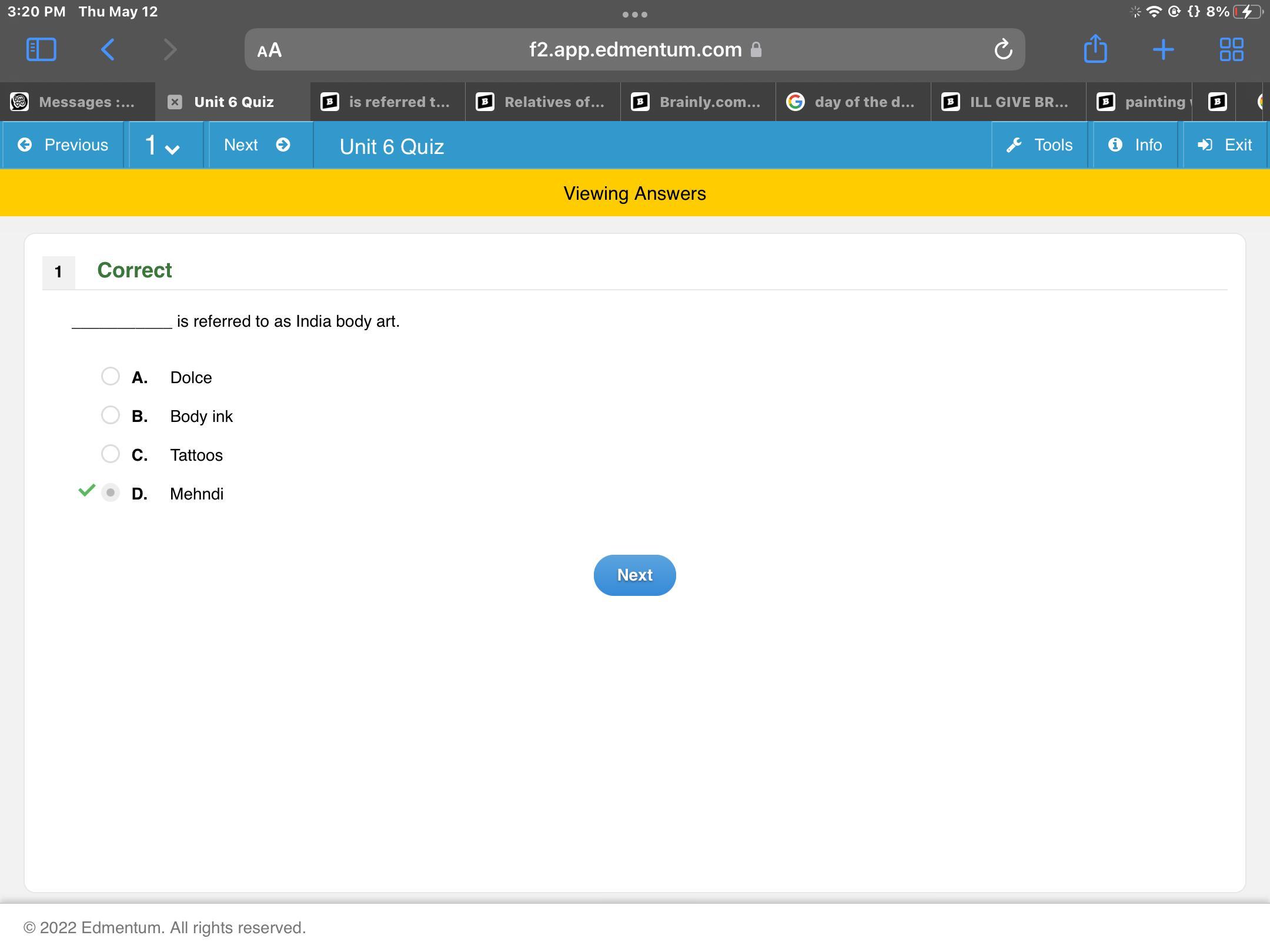Switch to the Messages tab
1270x952 pixels.
(76, 102)
